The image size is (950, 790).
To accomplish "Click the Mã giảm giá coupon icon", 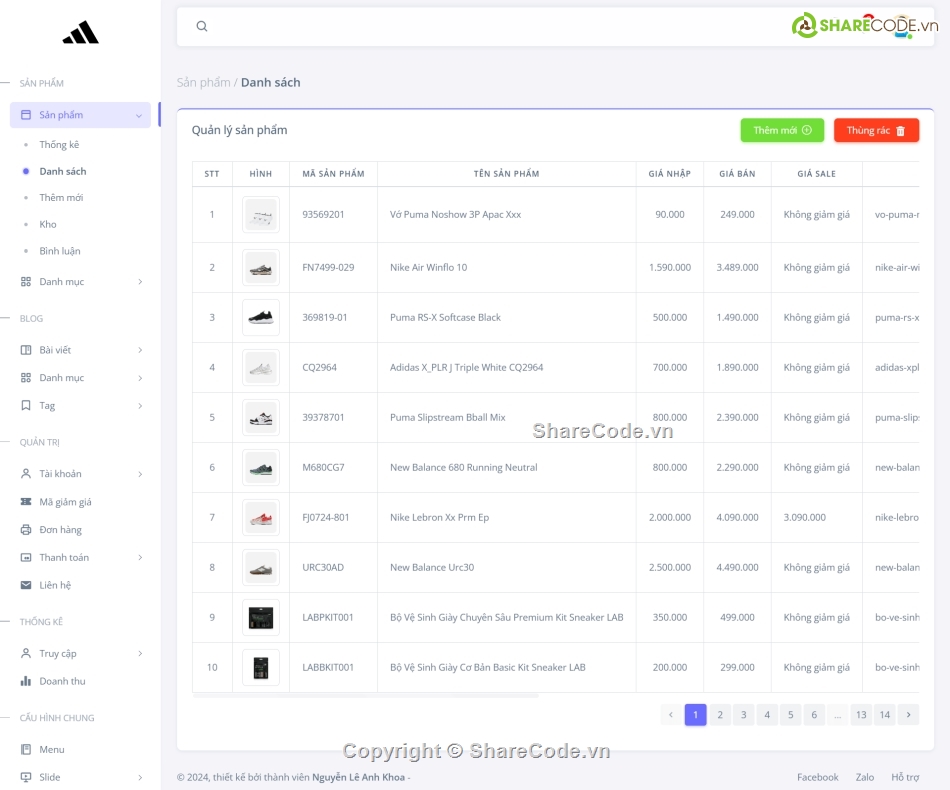I will [x=25, y=502].
